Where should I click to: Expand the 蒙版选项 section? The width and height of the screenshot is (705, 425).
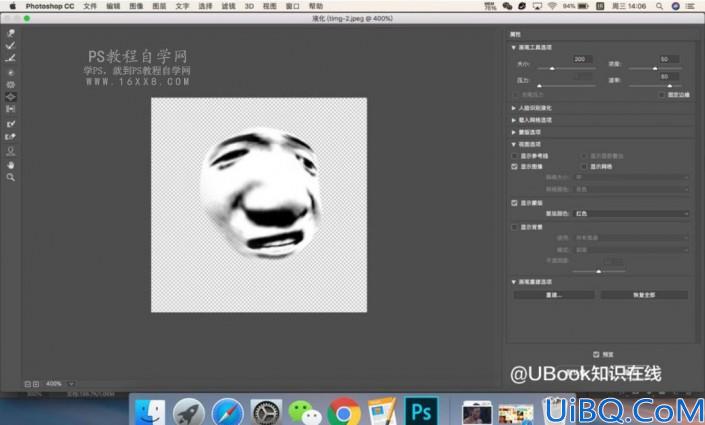click(x=513, y=132)
